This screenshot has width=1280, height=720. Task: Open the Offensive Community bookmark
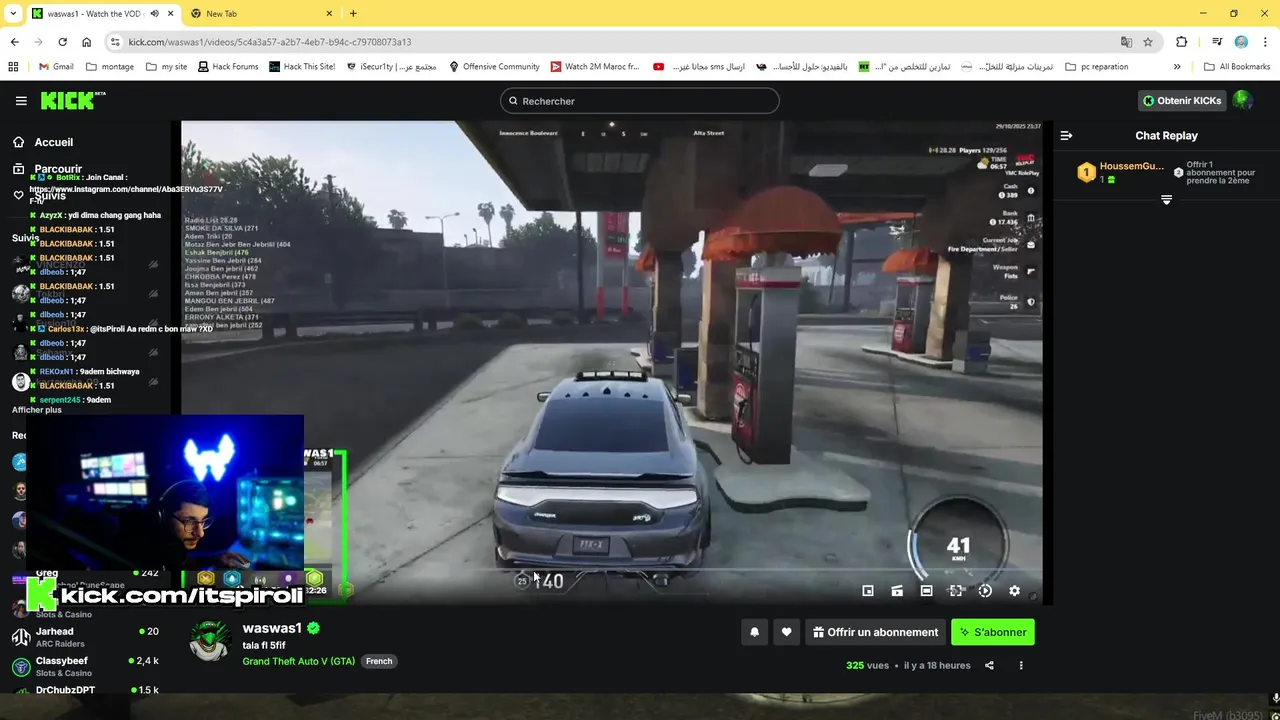[x=494, y=67]
